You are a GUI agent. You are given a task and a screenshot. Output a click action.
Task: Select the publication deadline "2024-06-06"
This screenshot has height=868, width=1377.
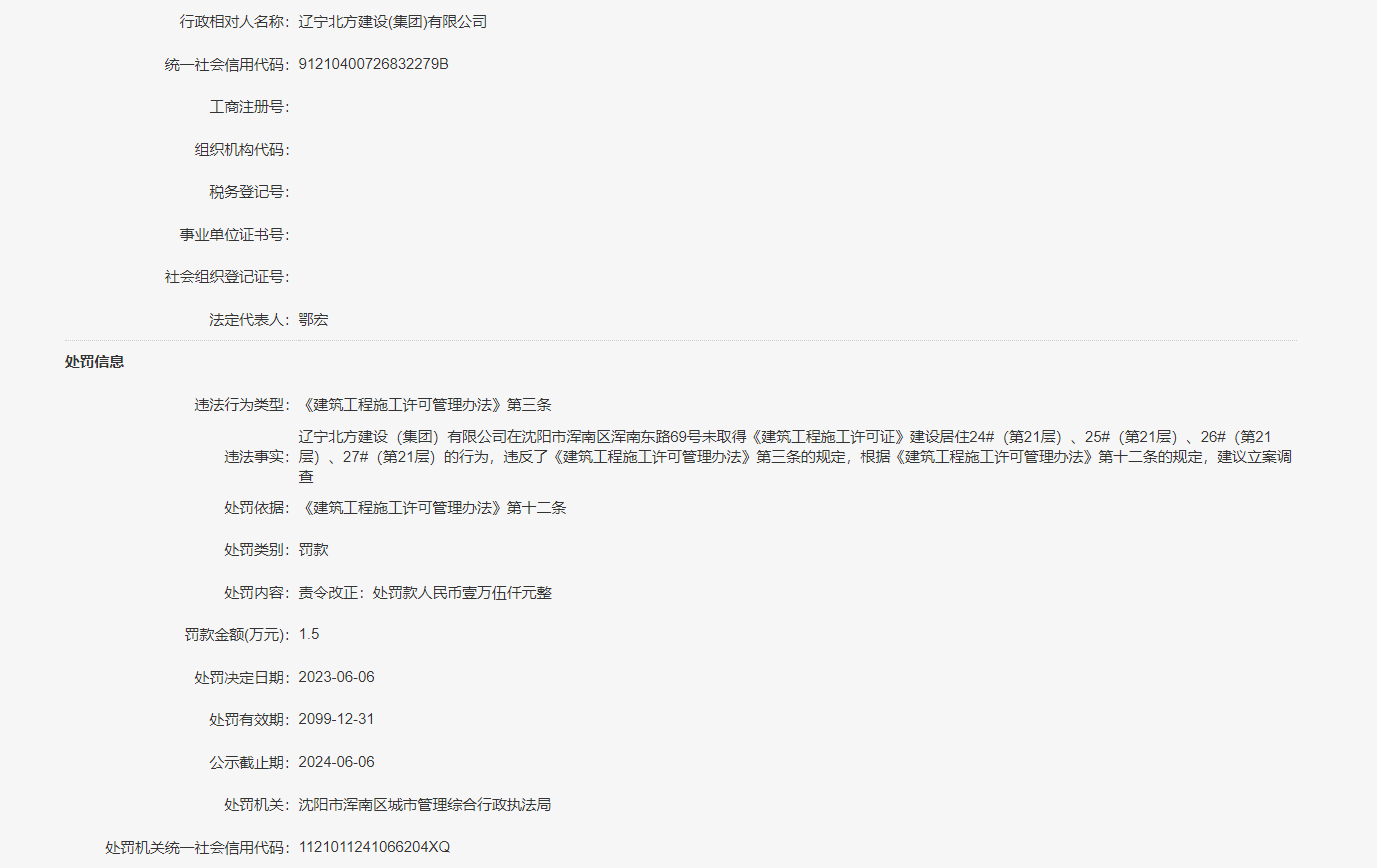coord(337,763)
